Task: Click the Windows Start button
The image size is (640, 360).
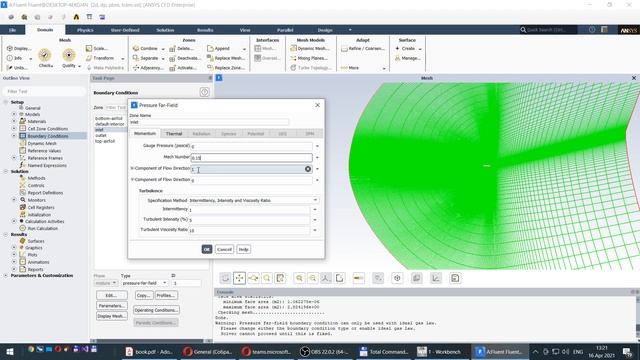Action: [x=10, y=352]
